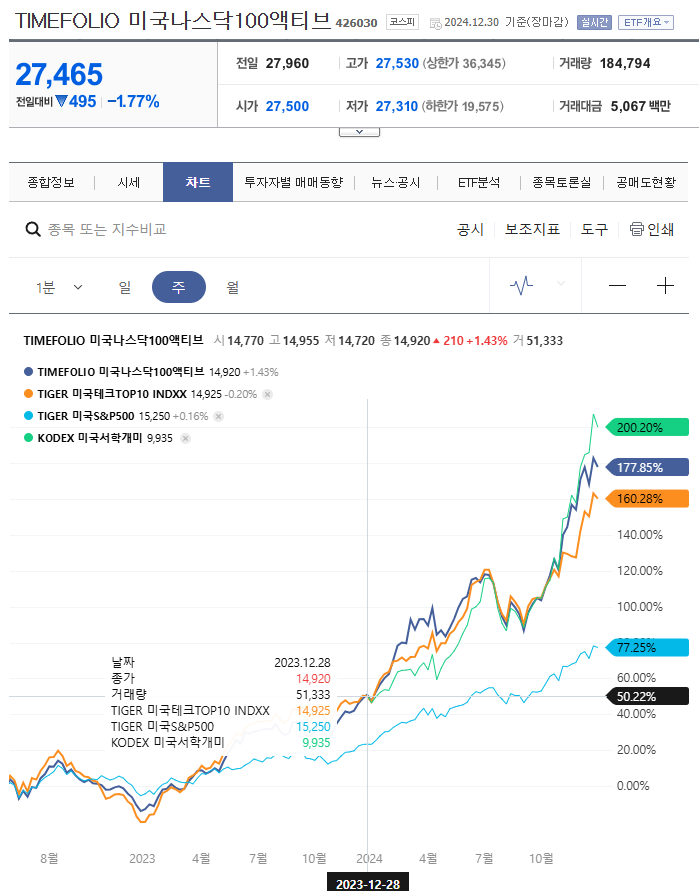The image size is (699, 891).
Task: Open the 종목토론실 tab
Action: [x=561, y=182]
